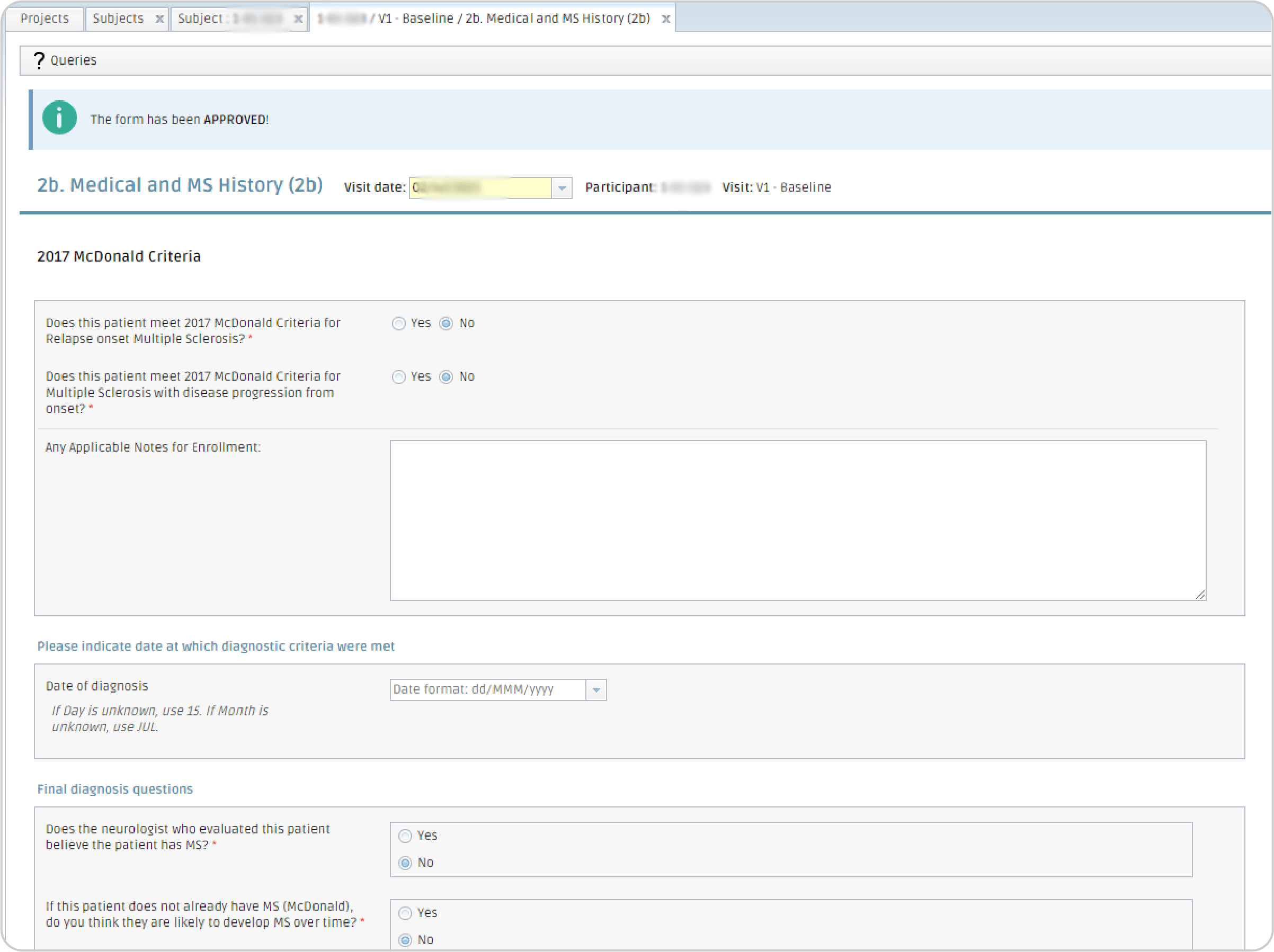Click the Date of diagnosis text field
The image size is (1274, 952).
487,690
